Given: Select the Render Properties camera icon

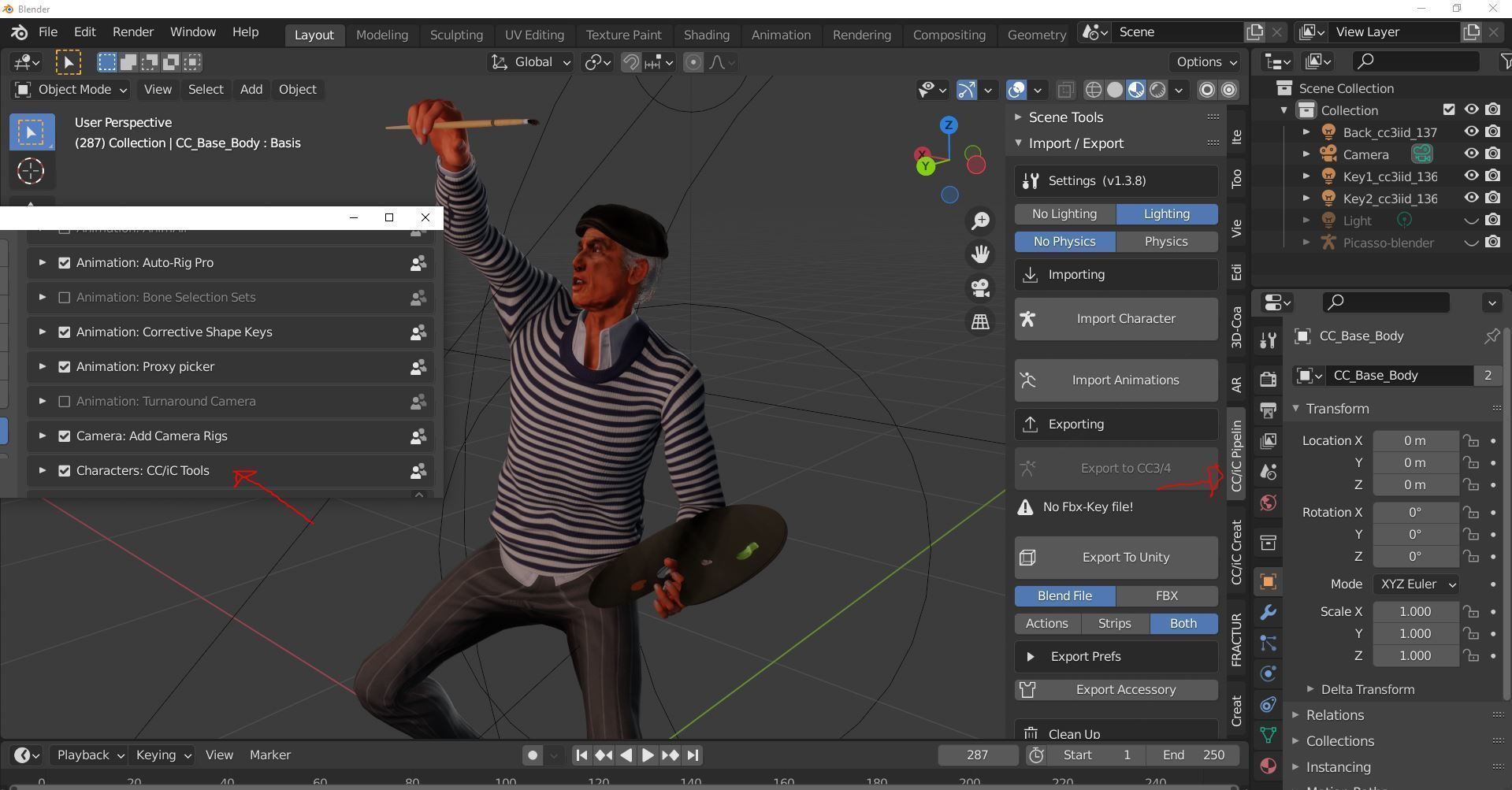Looking at the screenshot, I should click(x=1268, y=379).
